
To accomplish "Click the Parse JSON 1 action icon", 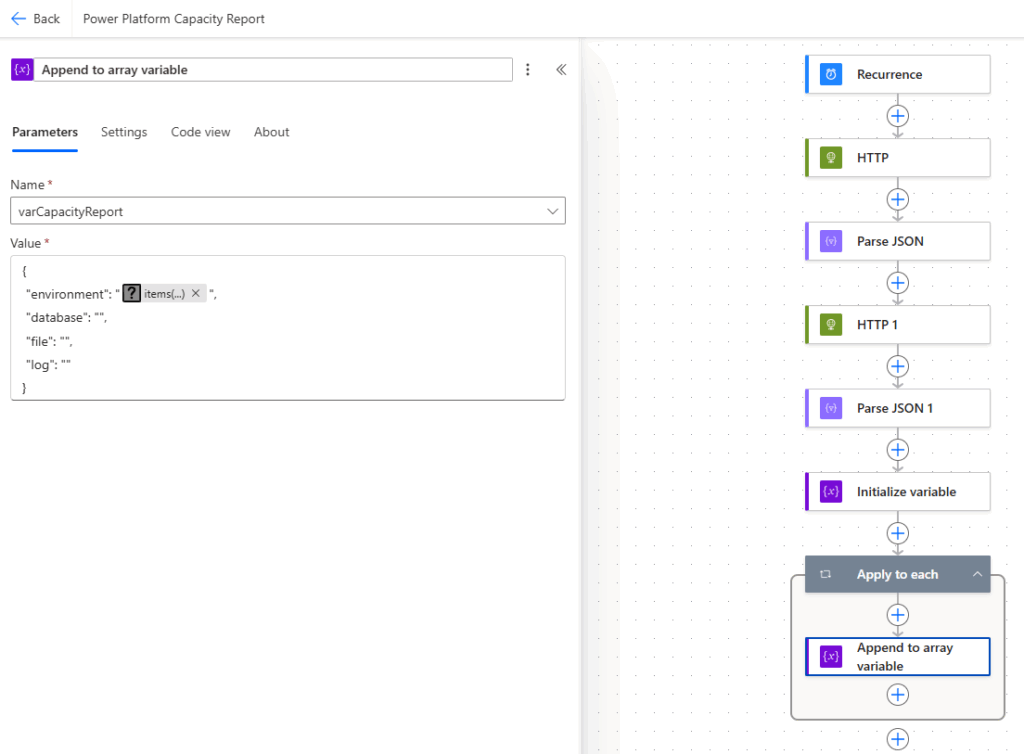I will [x=830, y=408].
